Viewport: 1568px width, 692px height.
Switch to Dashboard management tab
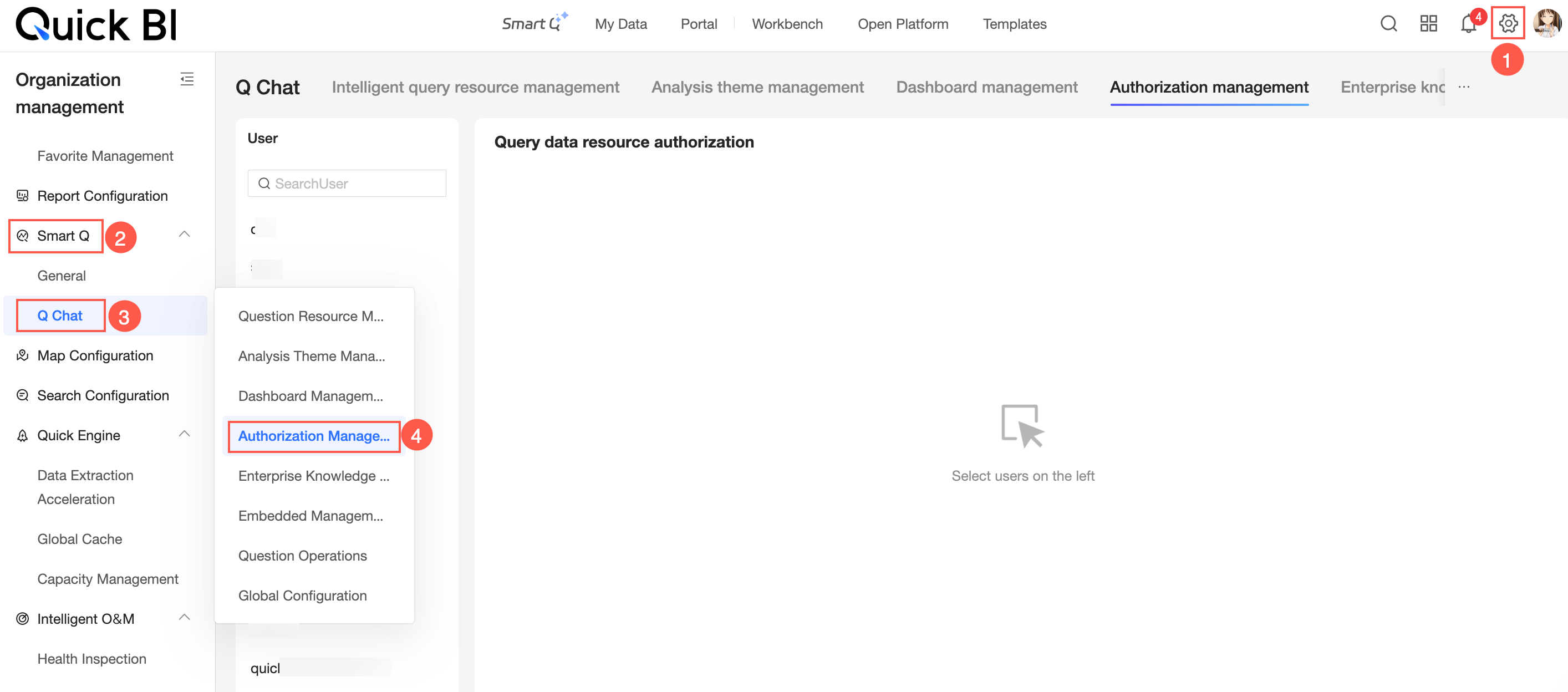point(987,87)
